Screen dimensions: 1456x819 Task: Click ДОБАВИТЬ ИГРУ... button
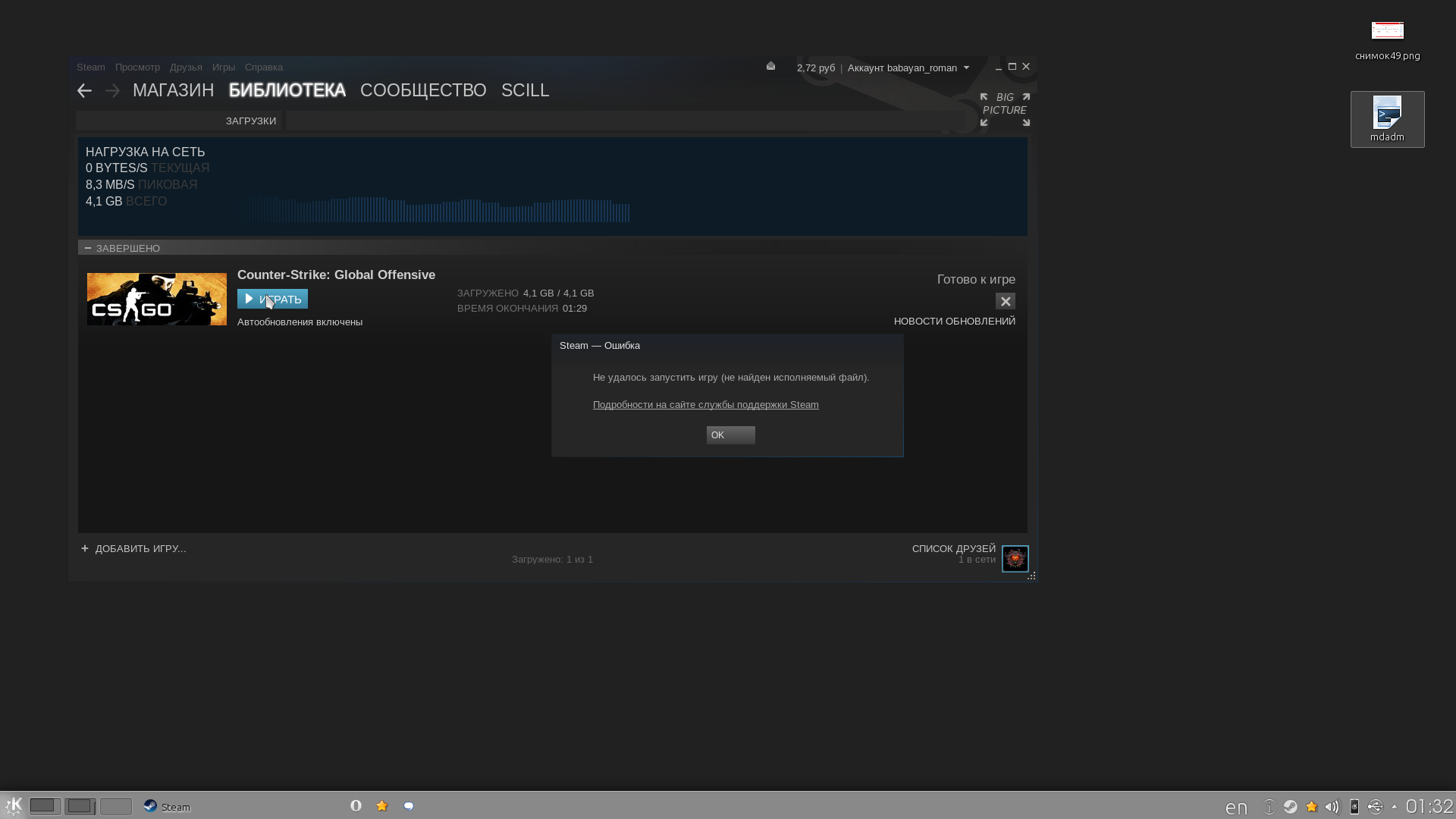point(133,549)
